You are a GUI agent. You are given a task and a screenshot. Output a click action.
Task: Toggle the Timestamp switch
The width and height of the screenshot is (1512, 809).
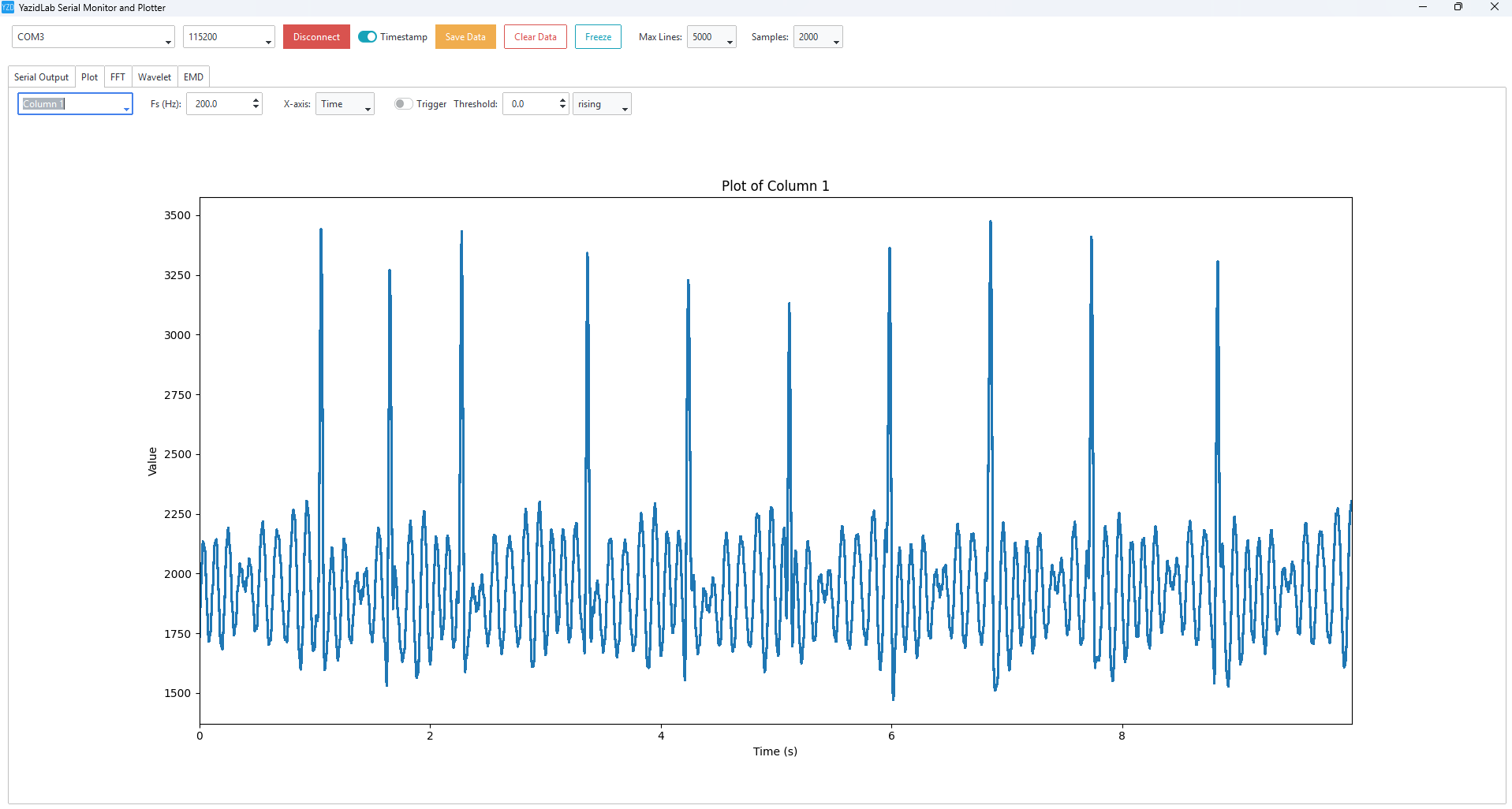click(x=368, y=37)
